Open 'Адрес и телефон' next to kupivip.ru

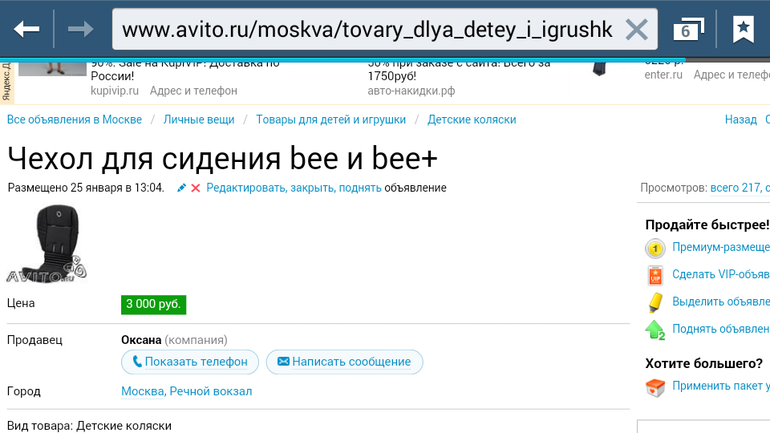(193, 91)
